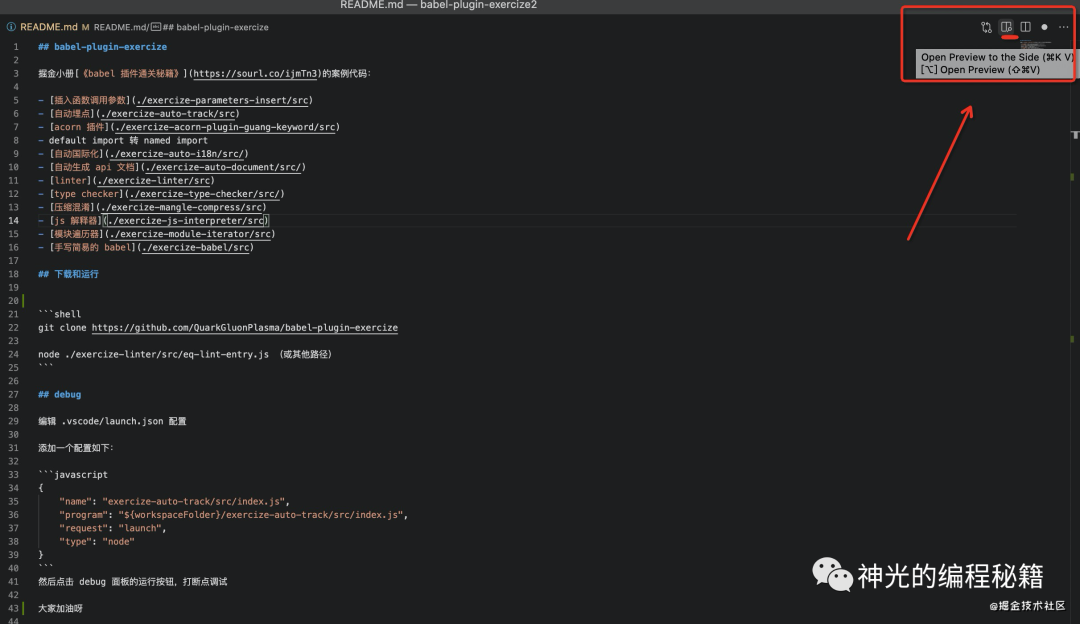Follow the ./exercize-type-checker/src/ link

[205, 194]
